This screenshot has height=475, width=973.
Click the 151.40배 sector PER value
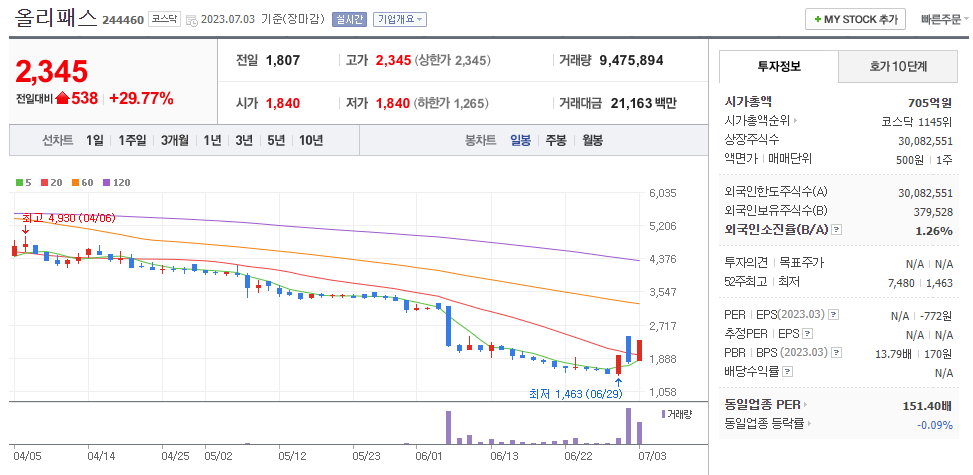click(928, 406)
